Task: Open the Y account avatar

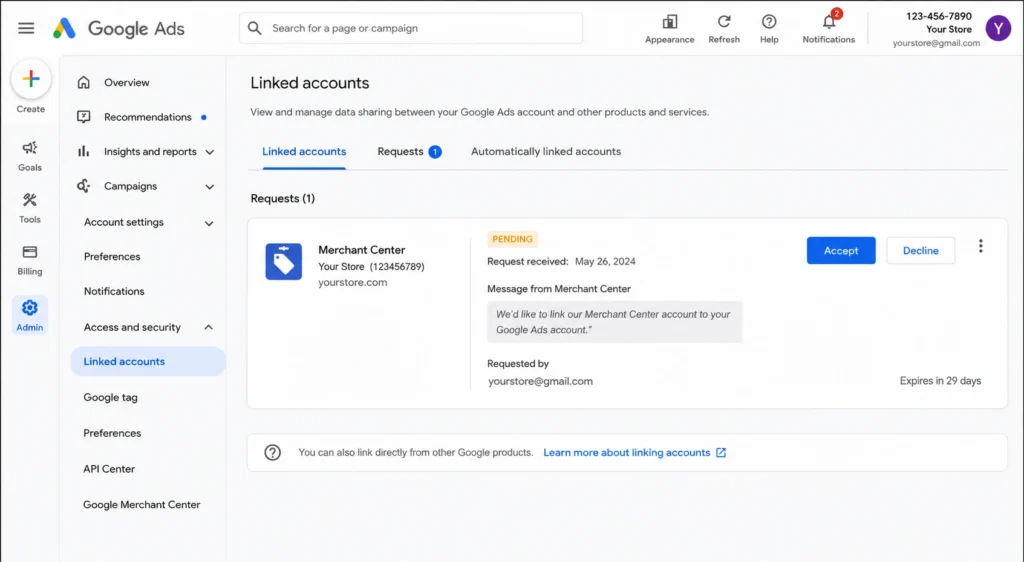Action: (x=998, y=29)
